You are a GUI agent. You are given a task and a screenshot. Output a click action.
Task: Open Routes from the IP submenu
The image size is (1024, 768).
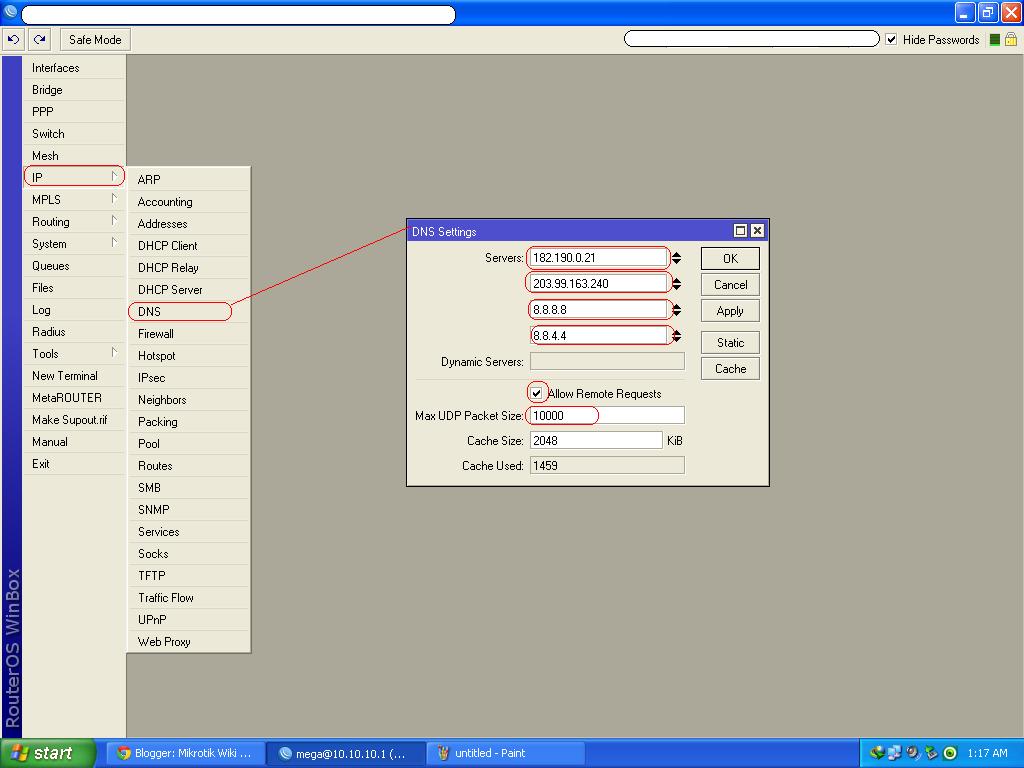click(x=189, y=466)
